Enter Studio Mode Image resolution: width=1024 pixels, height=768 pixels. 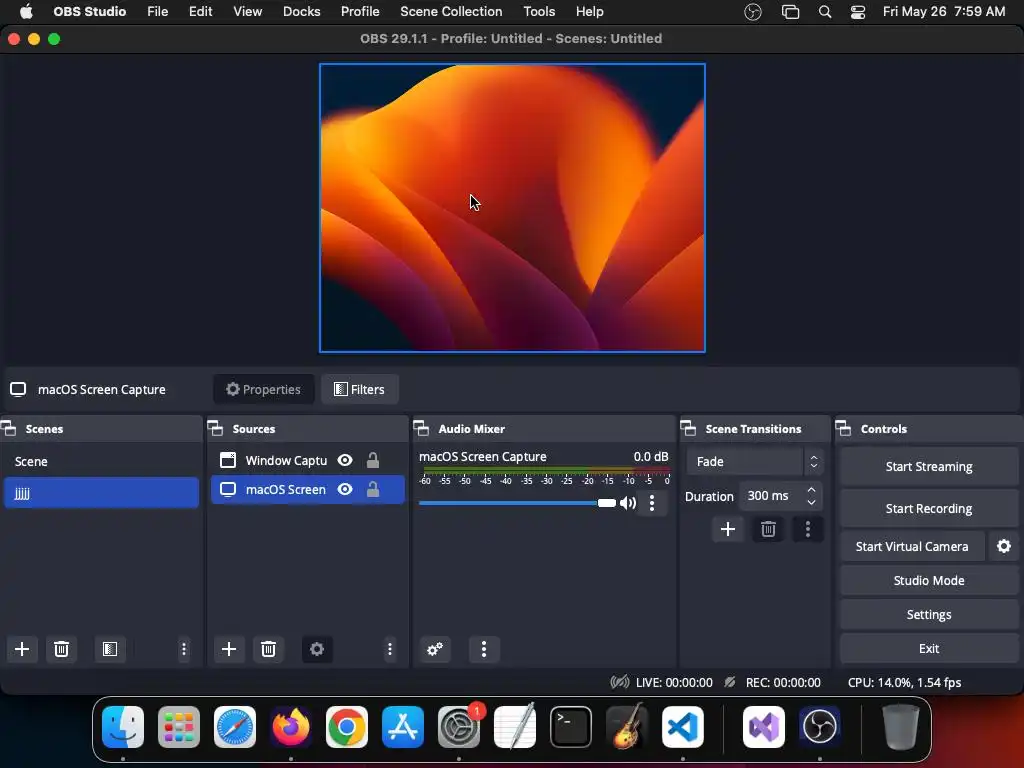928,580
